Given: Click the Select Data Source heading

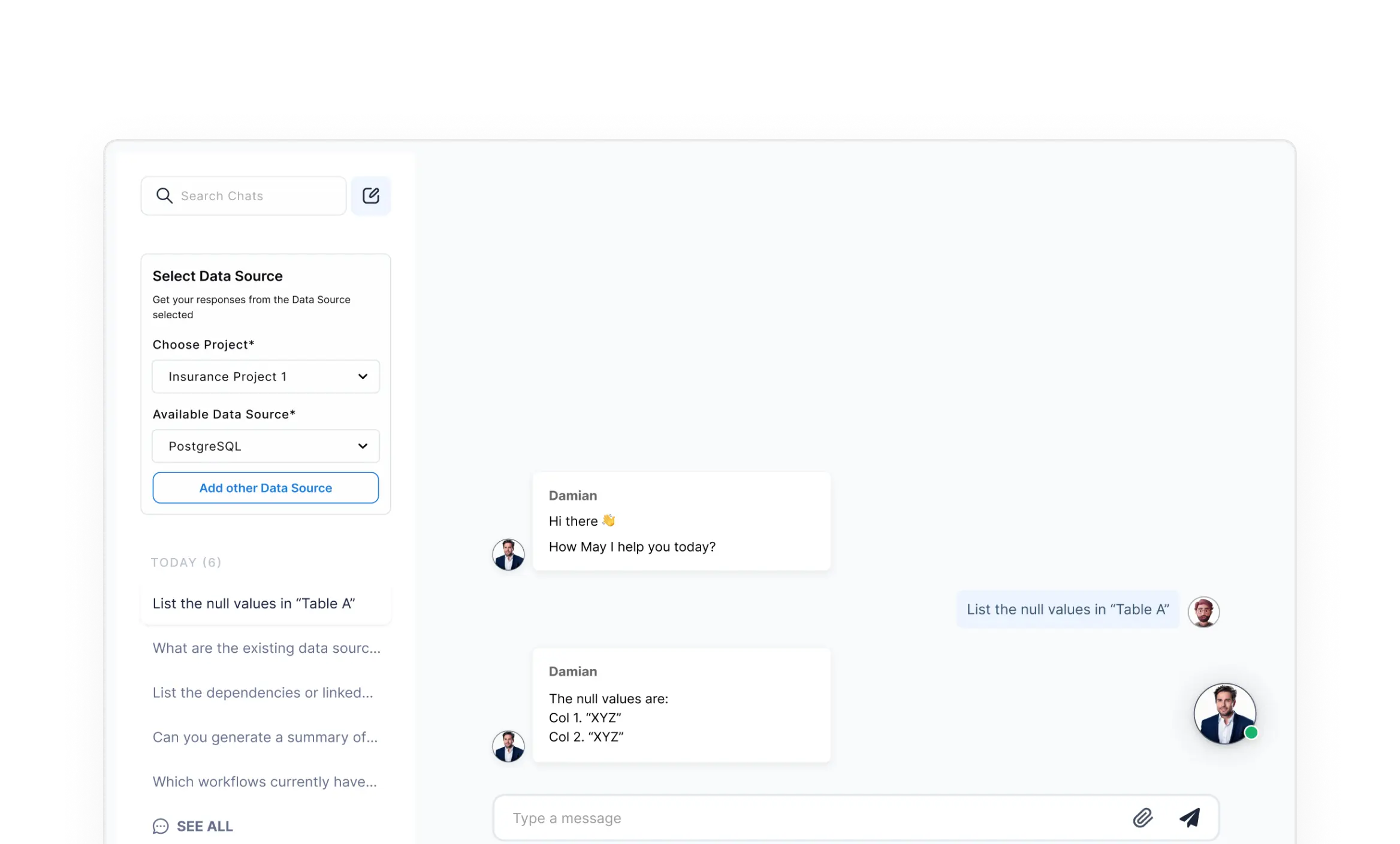Looking at the screenshot, I should point(217,276).
